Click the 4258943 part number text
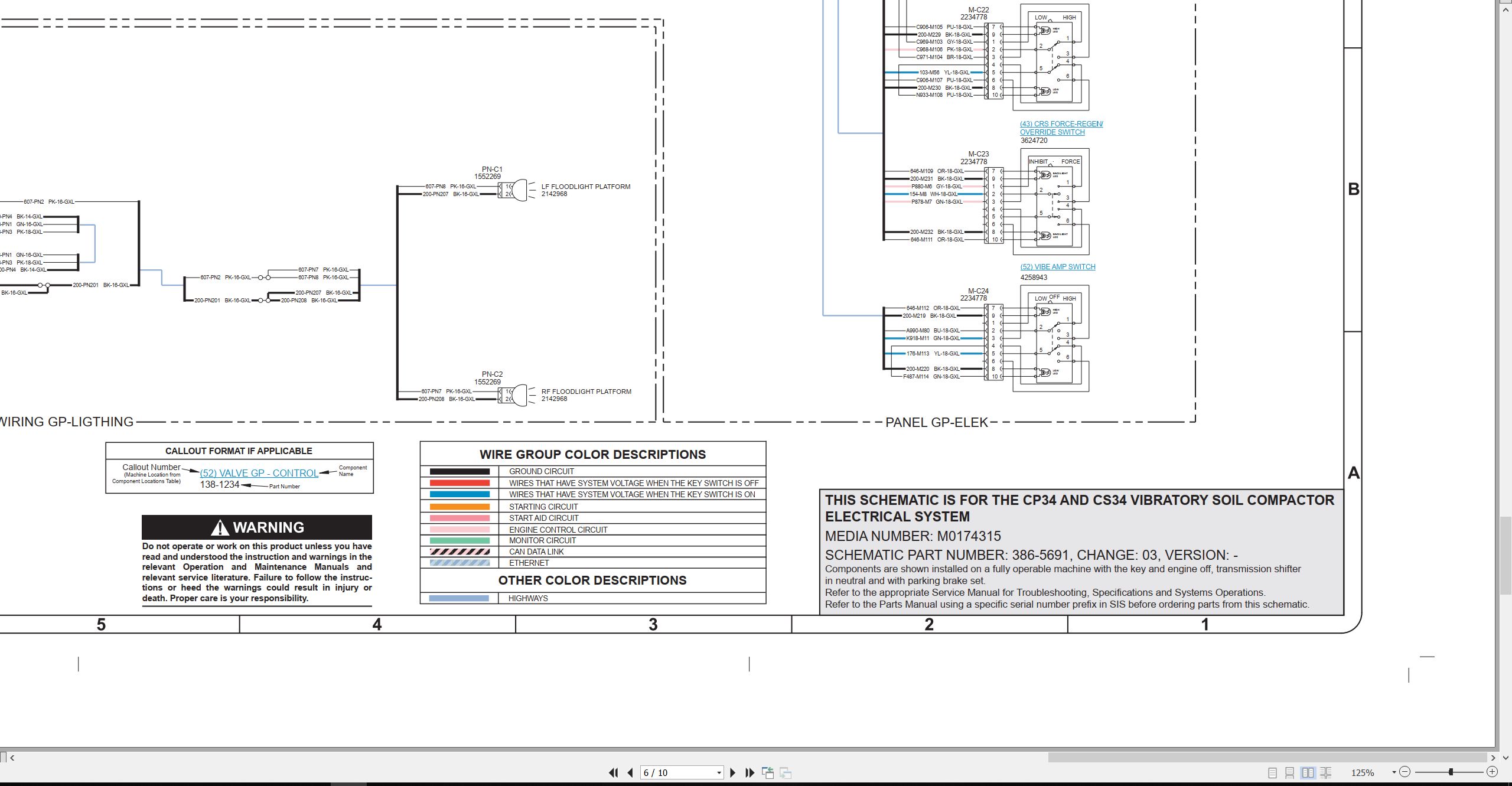 (1034, 278)
